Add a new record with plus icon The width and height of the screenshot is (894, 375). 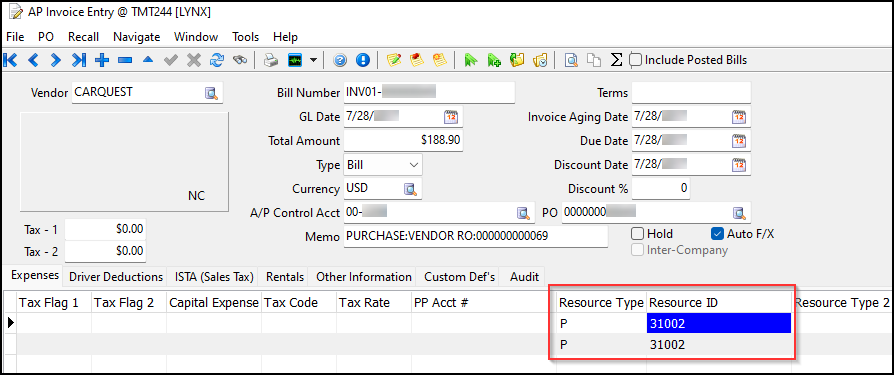(x=102, y=60)
